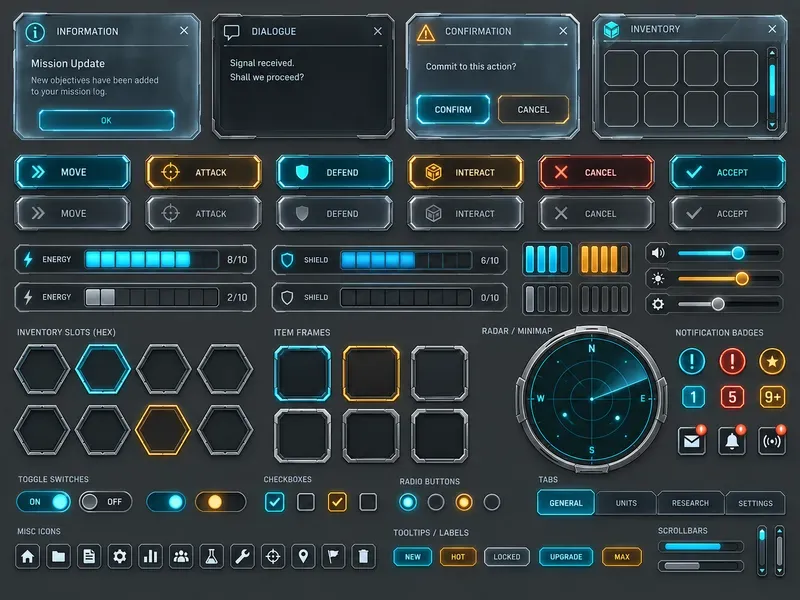Click the sun brightness icon

(x=658, y=279)
